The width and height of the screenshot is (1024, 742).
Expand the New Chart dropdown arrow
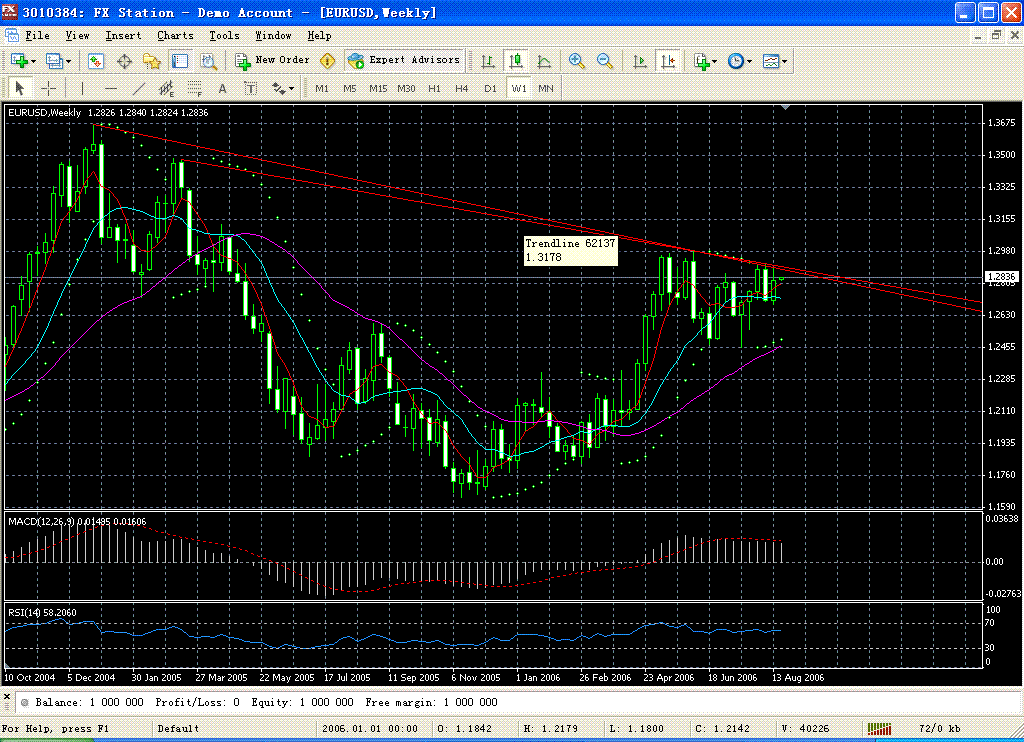pyautogui.click(x=33, y=61)
